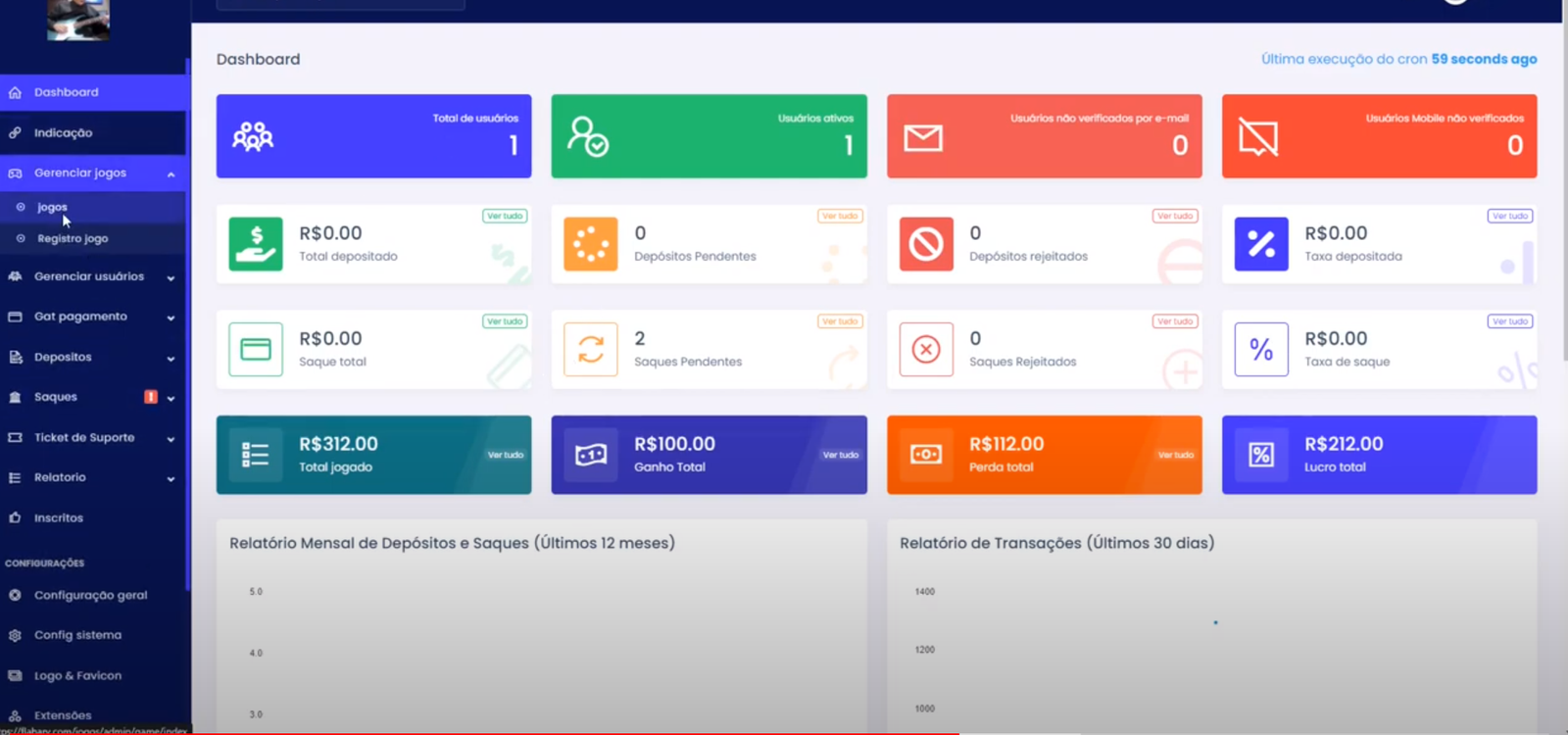1568x735 pixels.
Task: Click Ver tudo on Total depositado card
Action: (505, 216)
